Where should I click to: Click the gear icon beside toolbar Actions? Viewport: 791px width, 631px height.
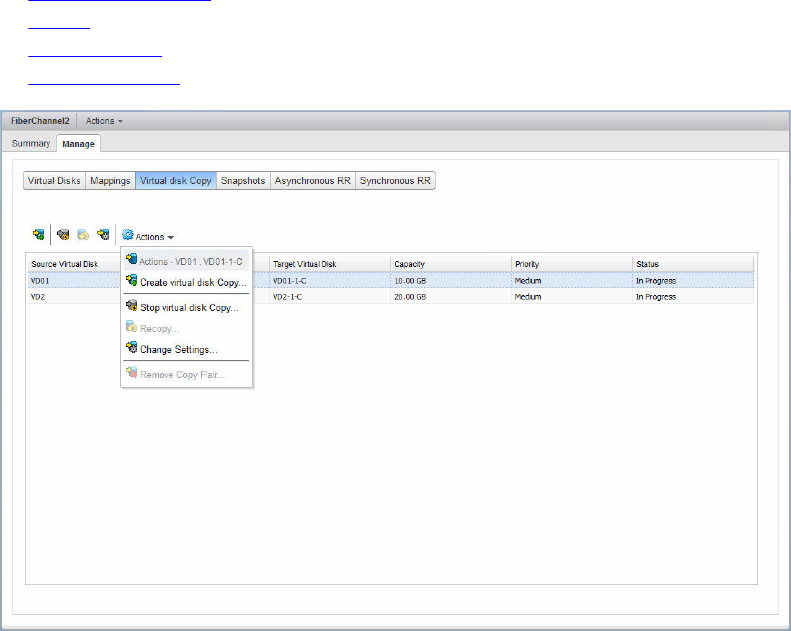(x=128, y=235)
